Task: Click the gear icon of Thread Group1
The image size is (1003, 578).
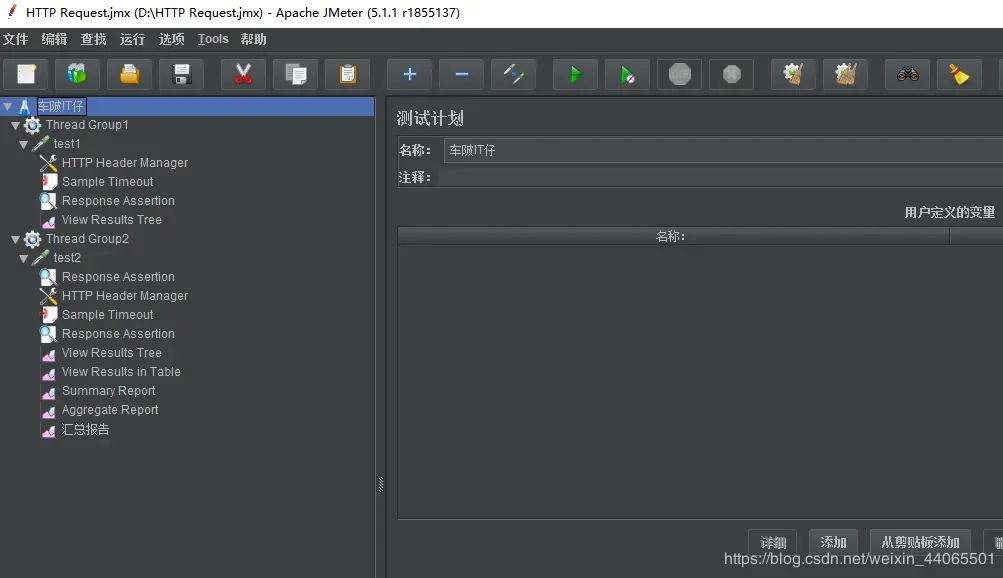Action: (33, 125)
